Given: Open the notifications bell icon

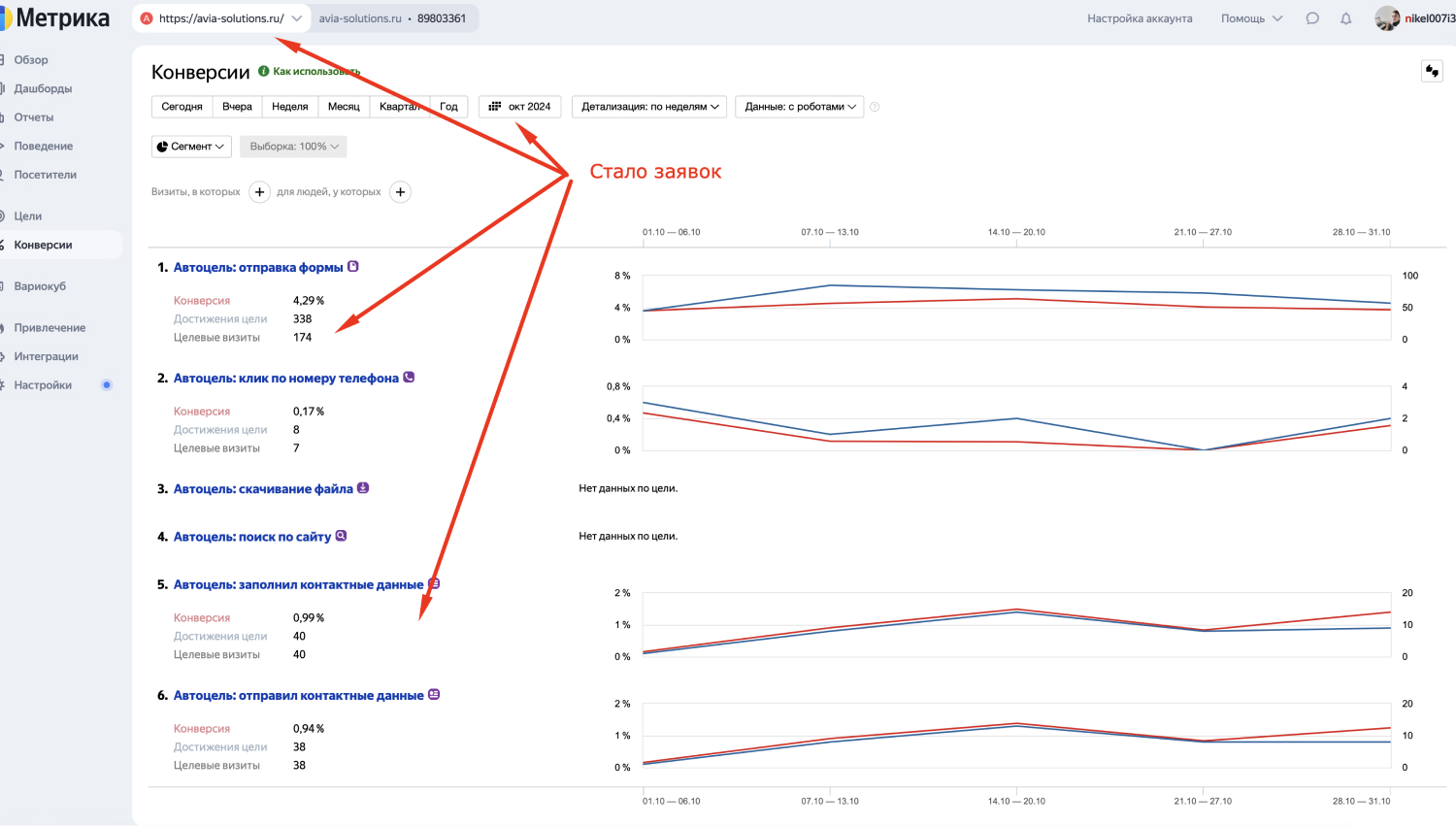Looking at the screenshot, I should coord(1345,18).
